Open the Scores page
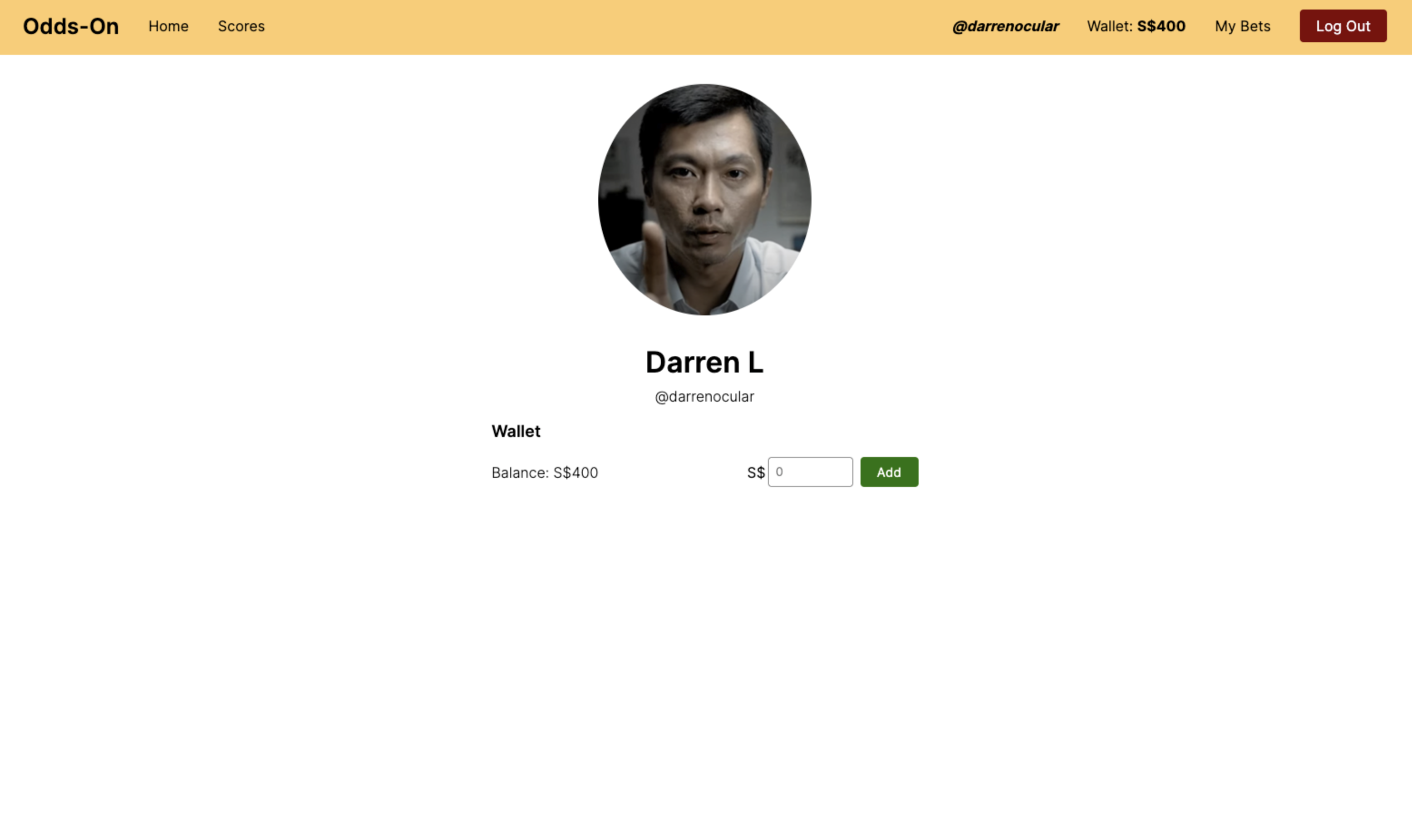The width and height of the screenshot is (1412, 840). pyautogui.click(x=241, y=27)
